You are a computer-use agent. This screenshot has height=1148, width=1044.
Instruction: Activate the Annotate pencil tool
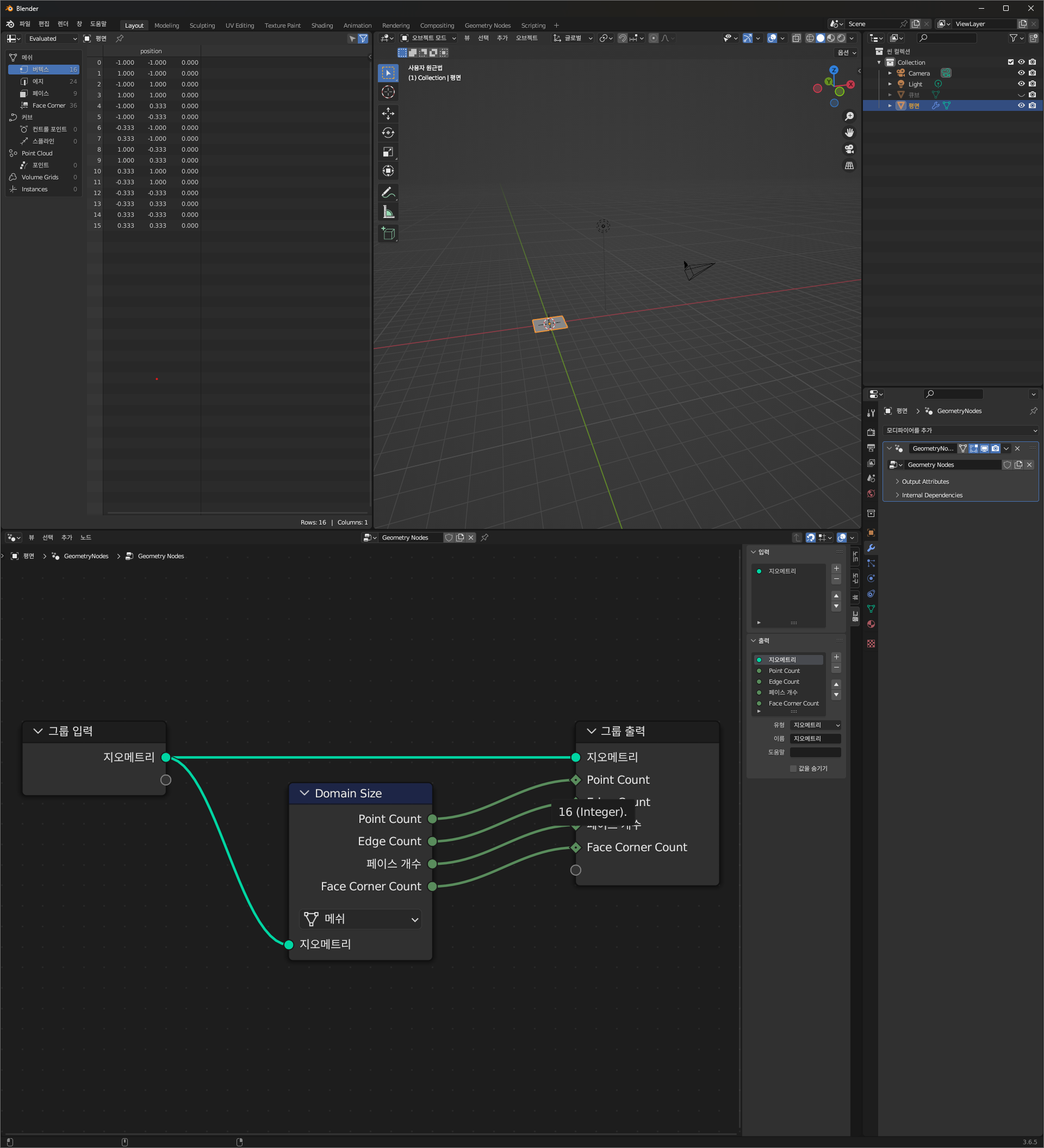(x=388, y=192)
